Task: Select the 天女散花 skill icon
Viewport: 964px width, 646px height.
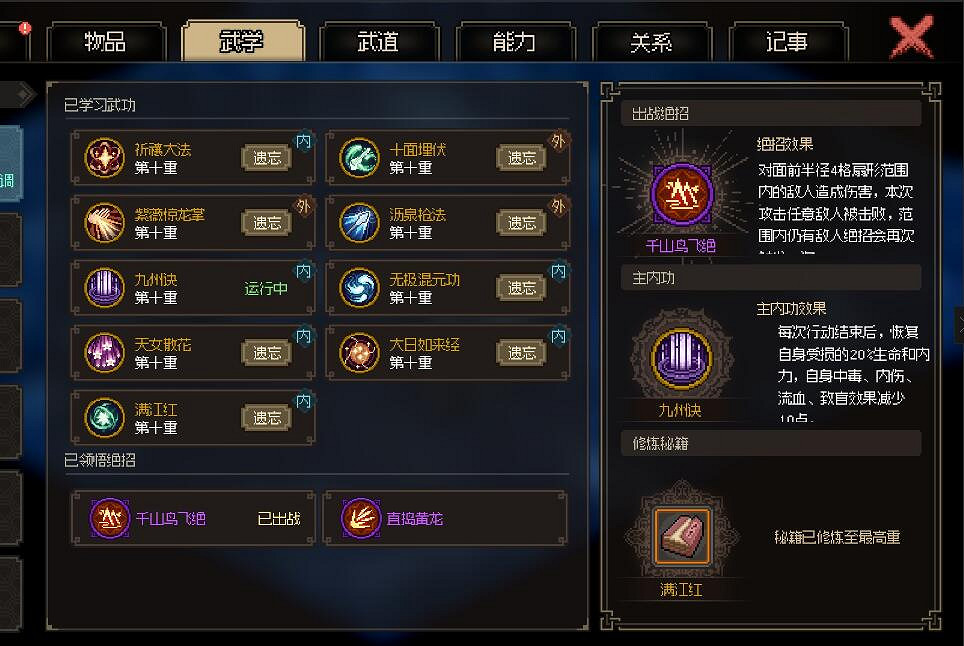Action: coord(104,353)
